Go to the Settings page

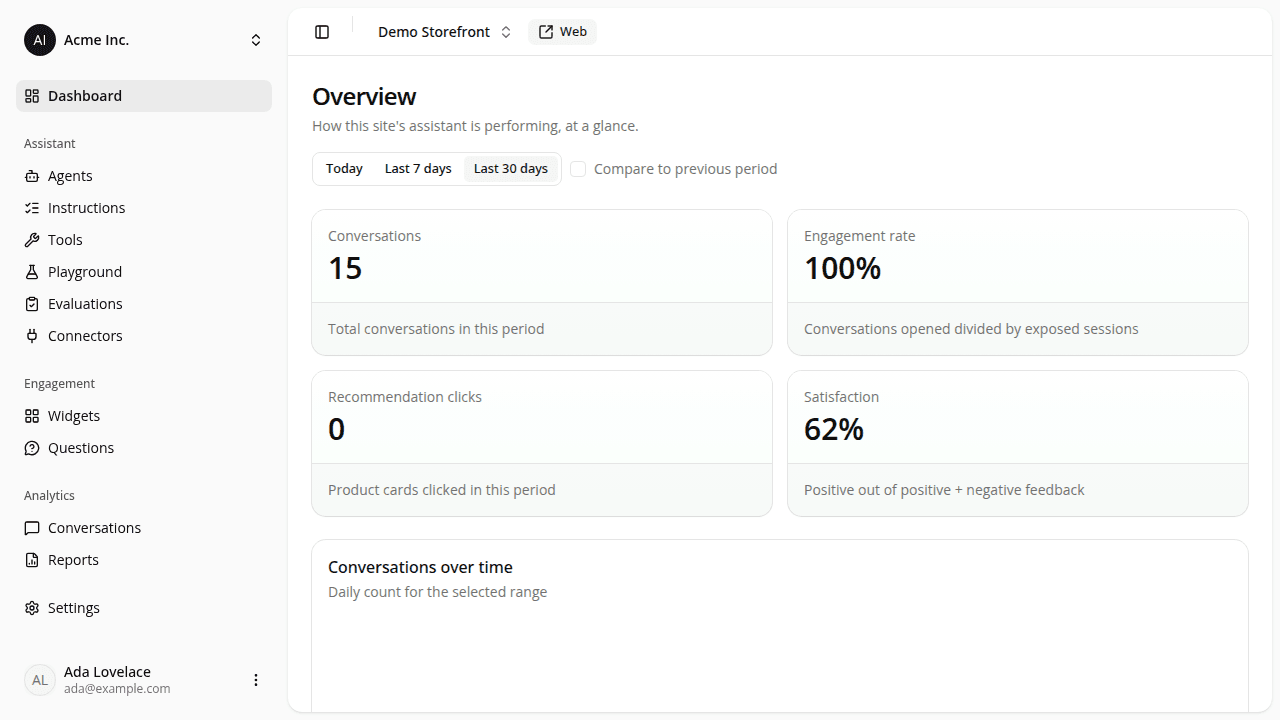(144, 608)
